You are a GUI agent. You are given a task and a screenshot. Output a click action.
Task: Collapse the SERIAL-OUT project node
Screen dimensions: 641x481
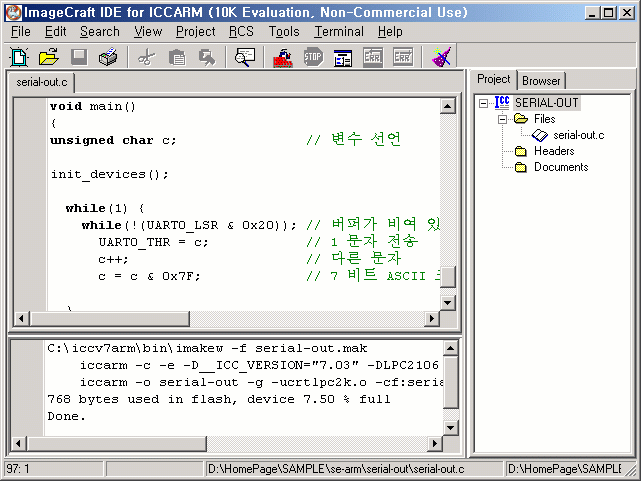tap(483, 103)
